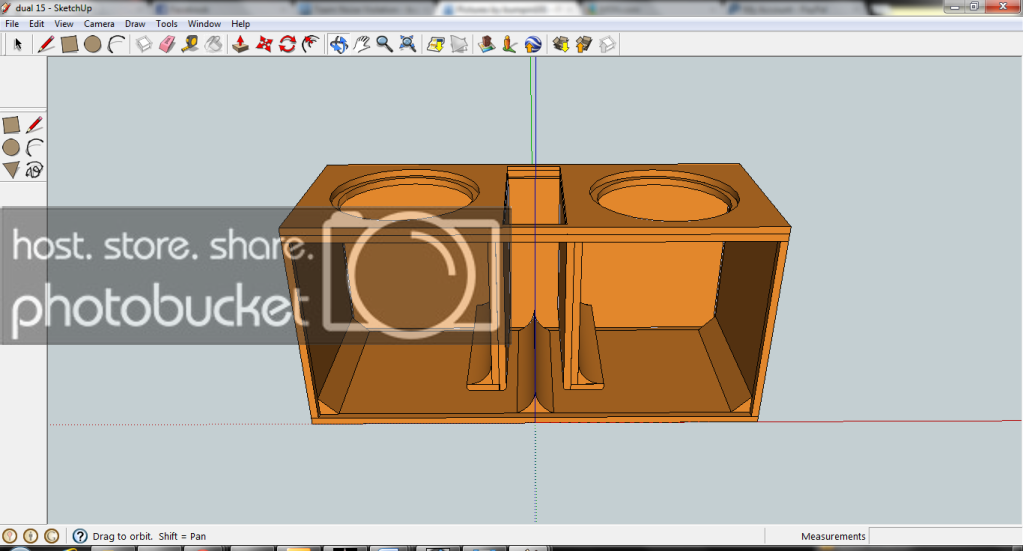This screenshot has height=551, width=1023.
Task: Choose the Select arrow tool
Action: coord(18,44)
